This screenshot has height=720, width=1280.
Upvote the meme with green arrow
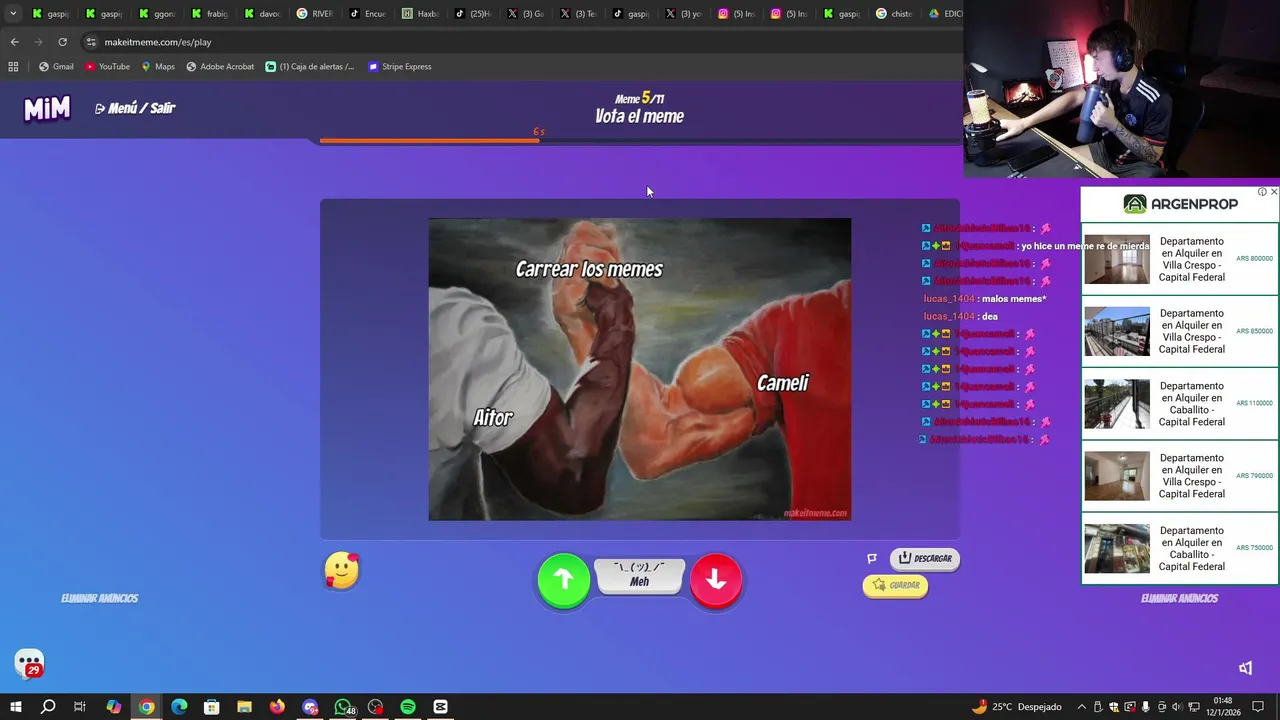click(564, 579)
